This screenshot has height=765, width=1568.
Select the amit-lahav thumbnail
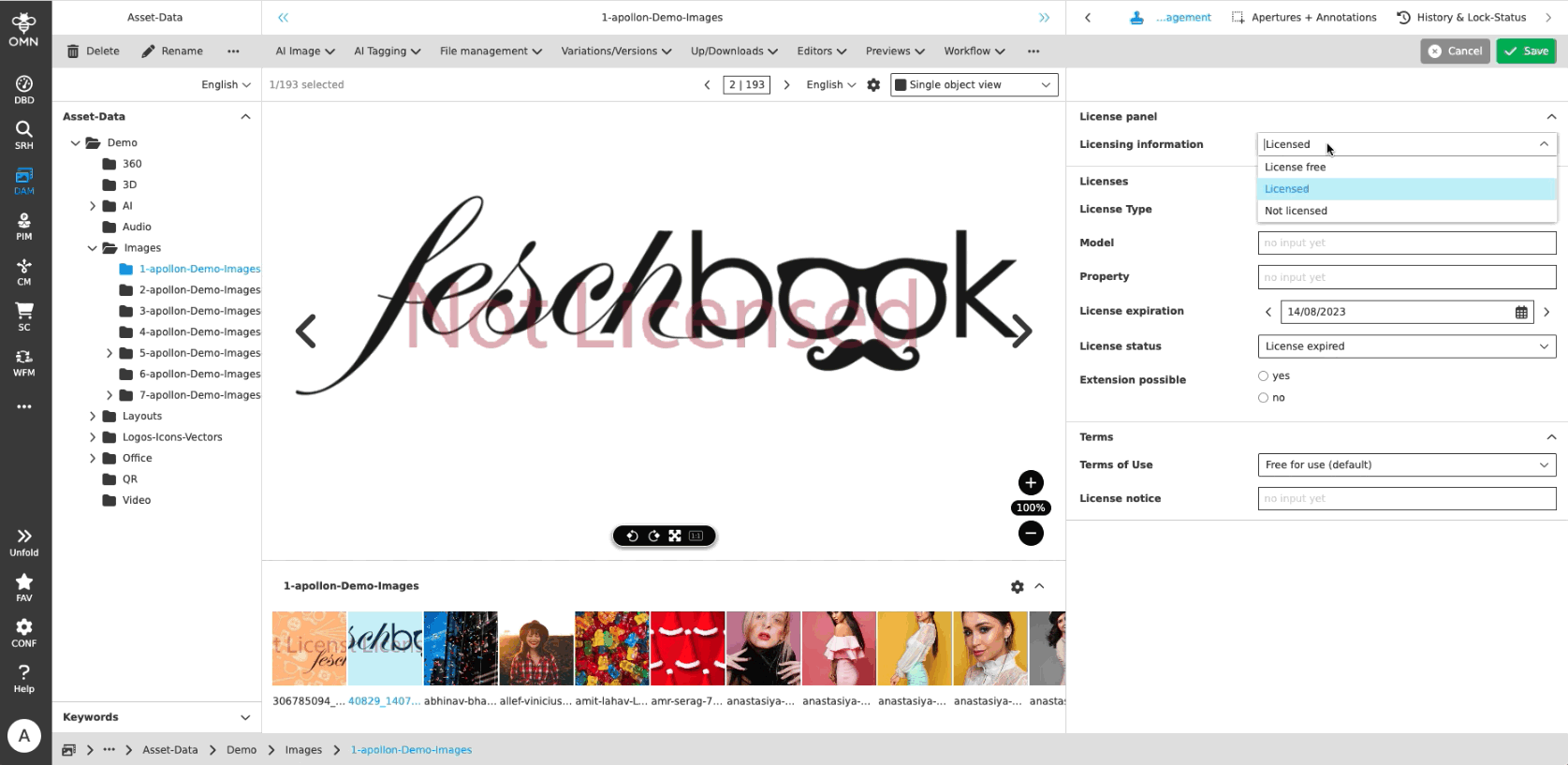coord(612,649)
